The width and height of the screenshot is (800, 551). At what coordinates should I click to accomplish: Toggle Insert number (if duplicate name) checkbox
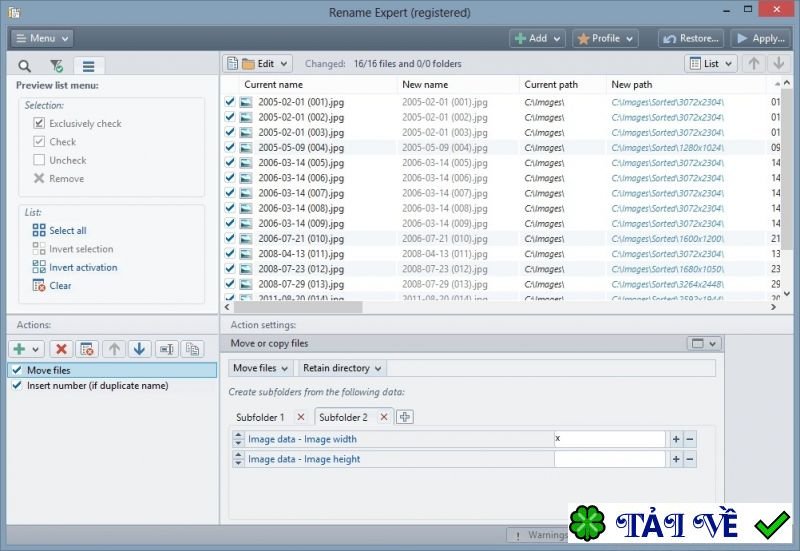[x=16, y=385]
